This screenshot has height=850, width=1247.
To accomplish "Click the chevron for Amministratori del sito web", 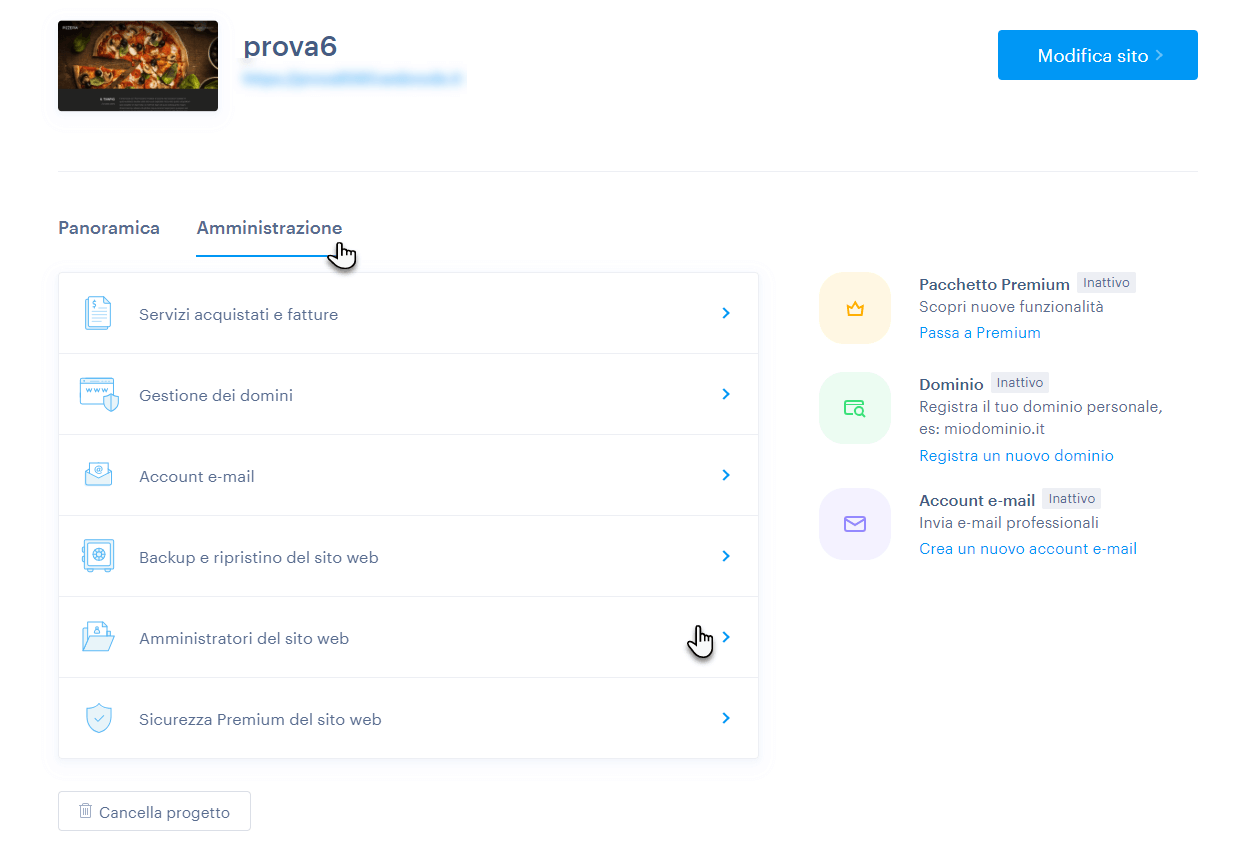I will point(727,637).
